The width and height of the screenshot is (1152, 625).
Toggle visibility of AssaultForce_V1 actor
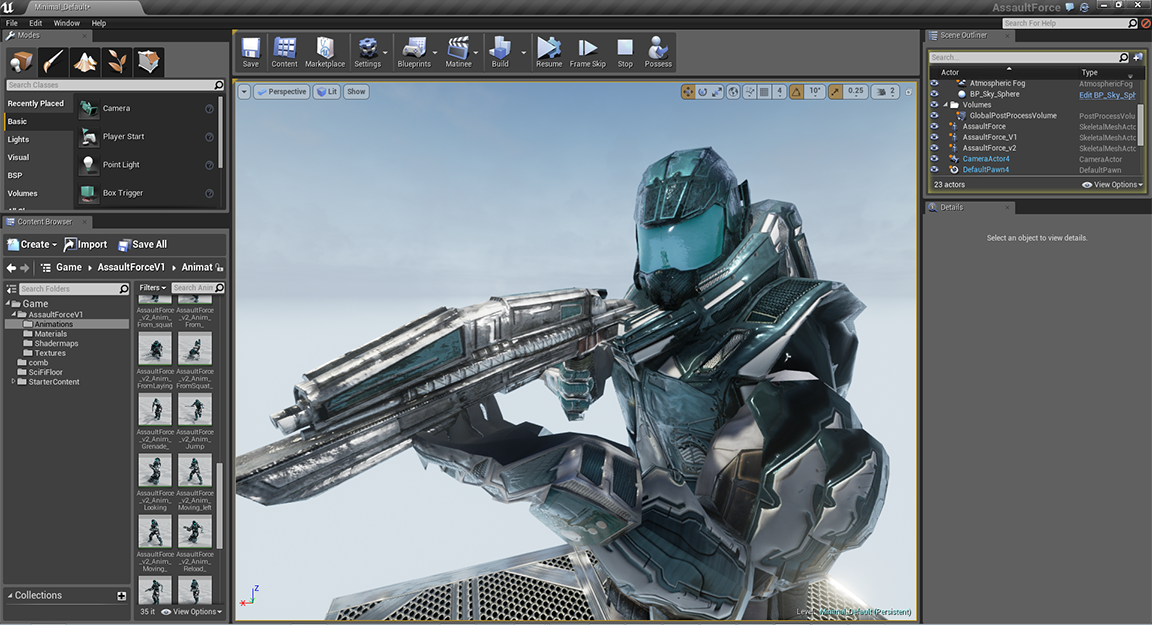tap(935, 137)
